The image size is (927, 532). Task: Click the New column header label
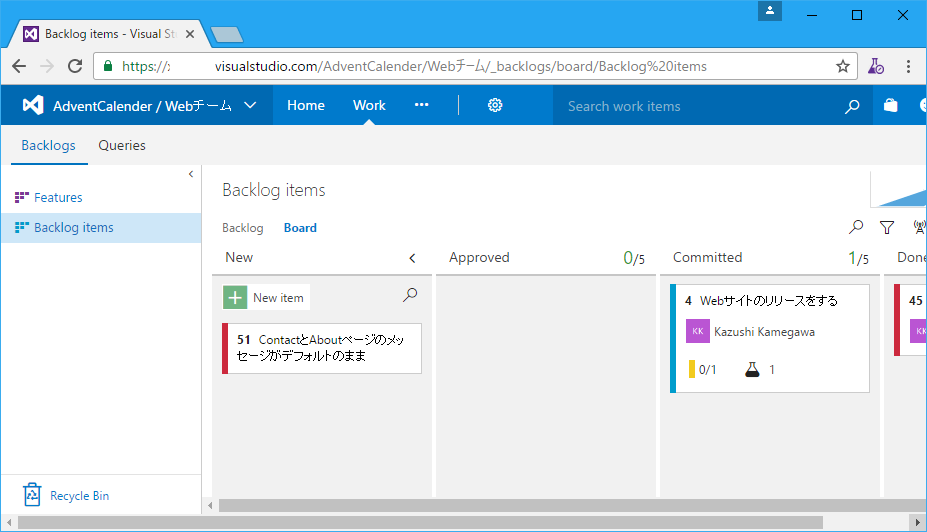[239, 258]
